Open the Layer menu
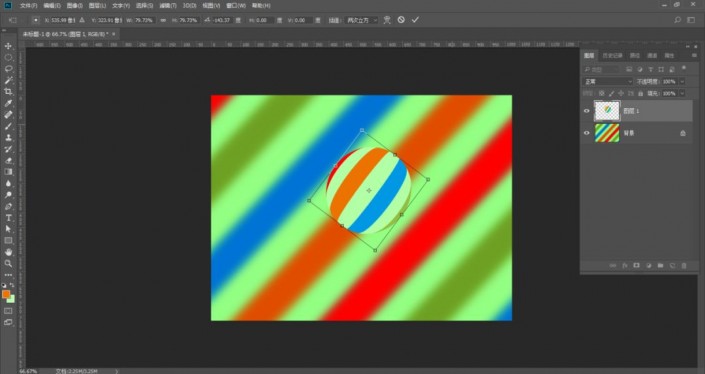Viewport: 705px width, 374px height. [97, 6]
